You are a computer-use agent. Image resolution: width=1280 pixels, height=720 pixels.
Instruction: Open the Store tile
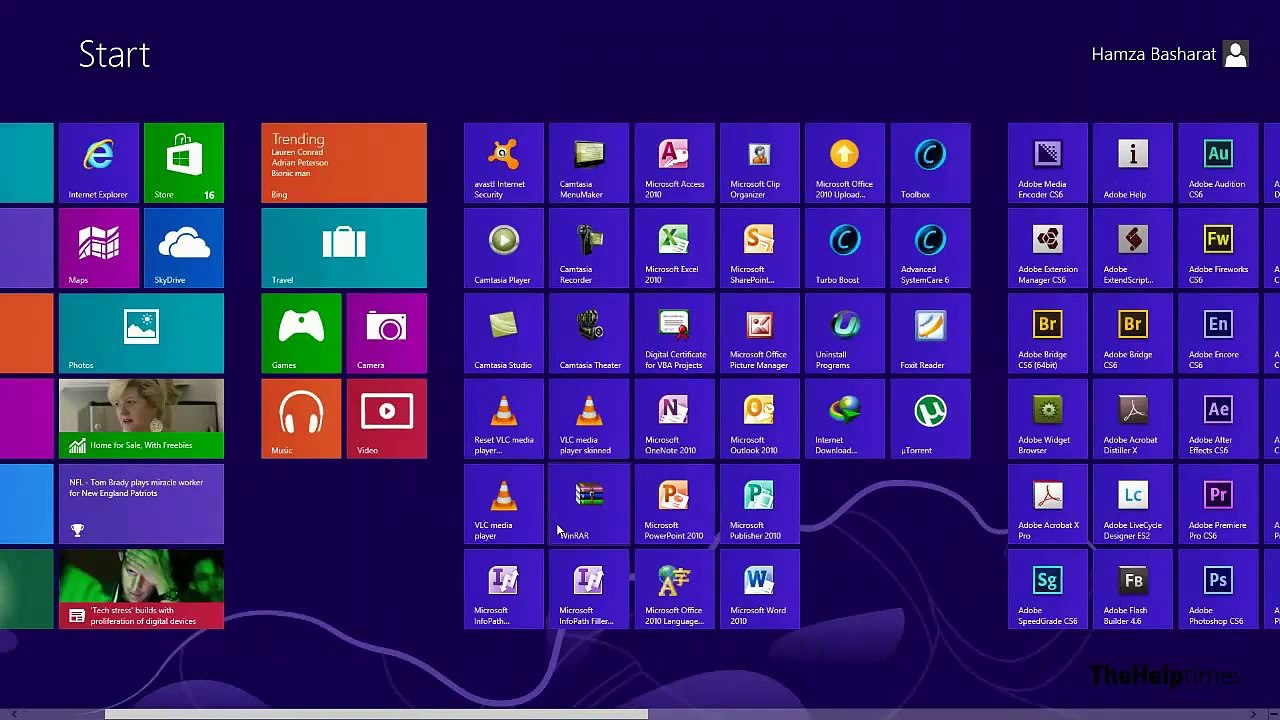[184, 163]
